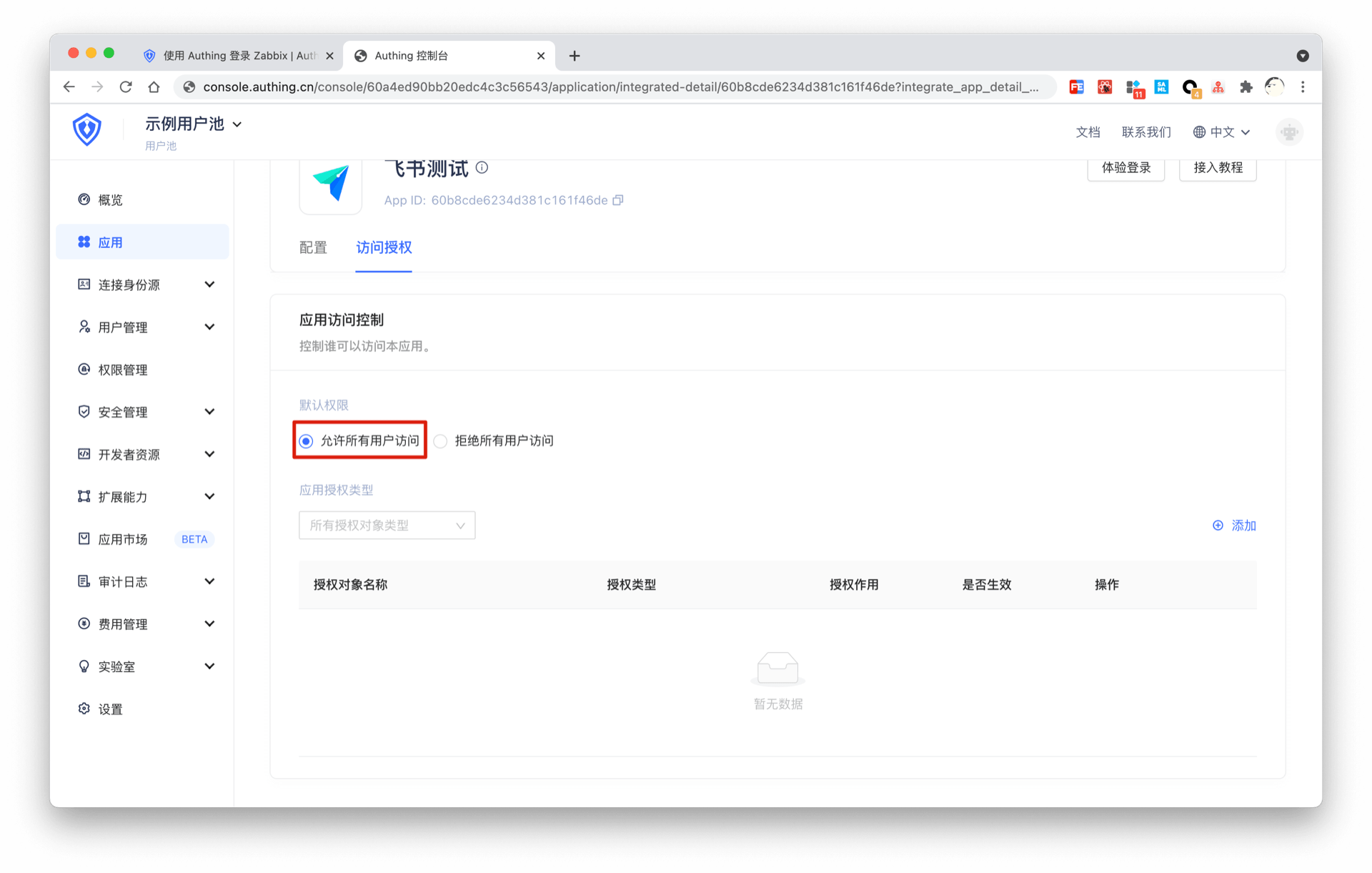Reload the page in browser toolbar
The image size is (1372, 873).
coord(126,87)
